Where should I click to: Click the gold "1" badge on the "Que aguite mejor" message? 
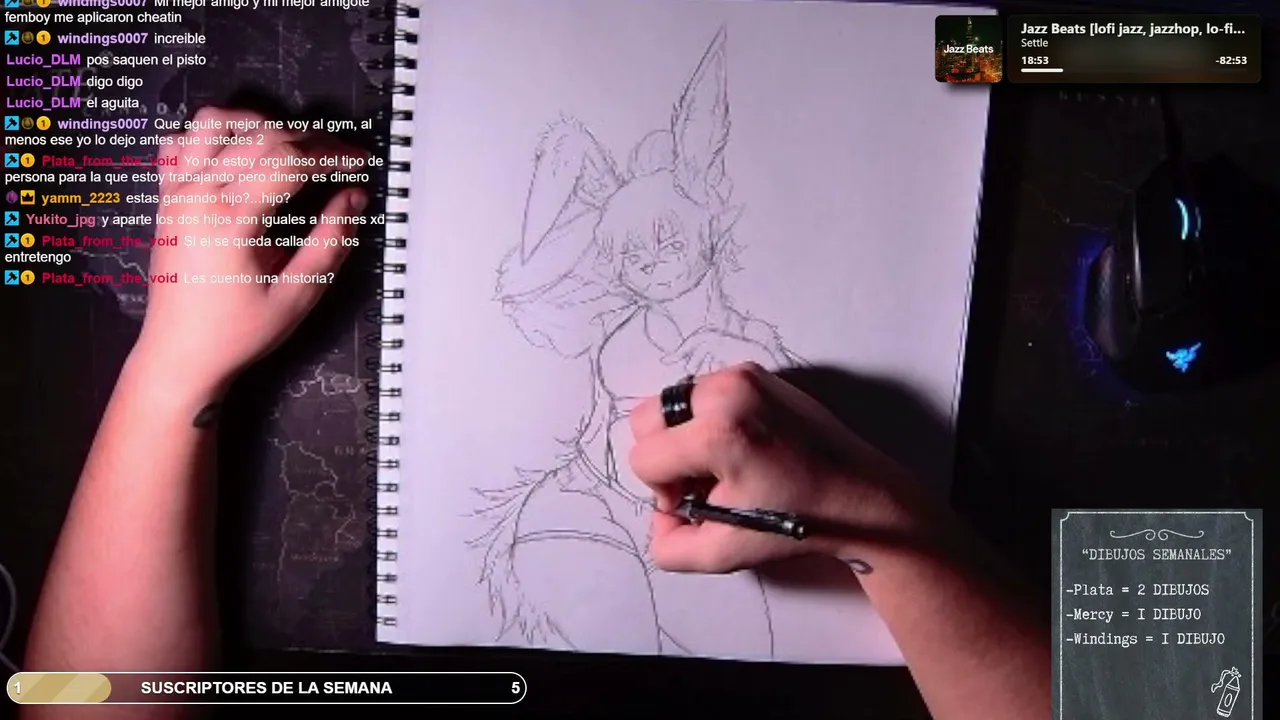click(x=44, y=124)
